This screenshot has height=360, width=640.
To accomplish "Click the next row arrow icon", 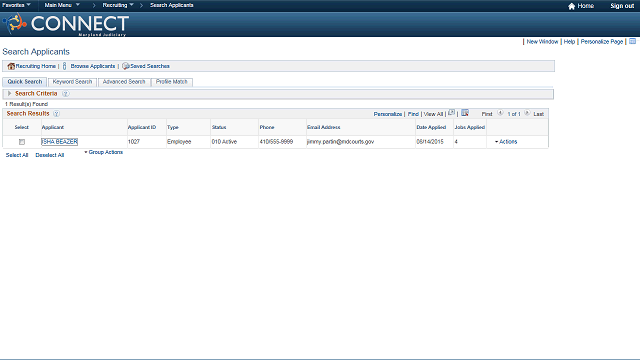I will [x=527, y=113].
